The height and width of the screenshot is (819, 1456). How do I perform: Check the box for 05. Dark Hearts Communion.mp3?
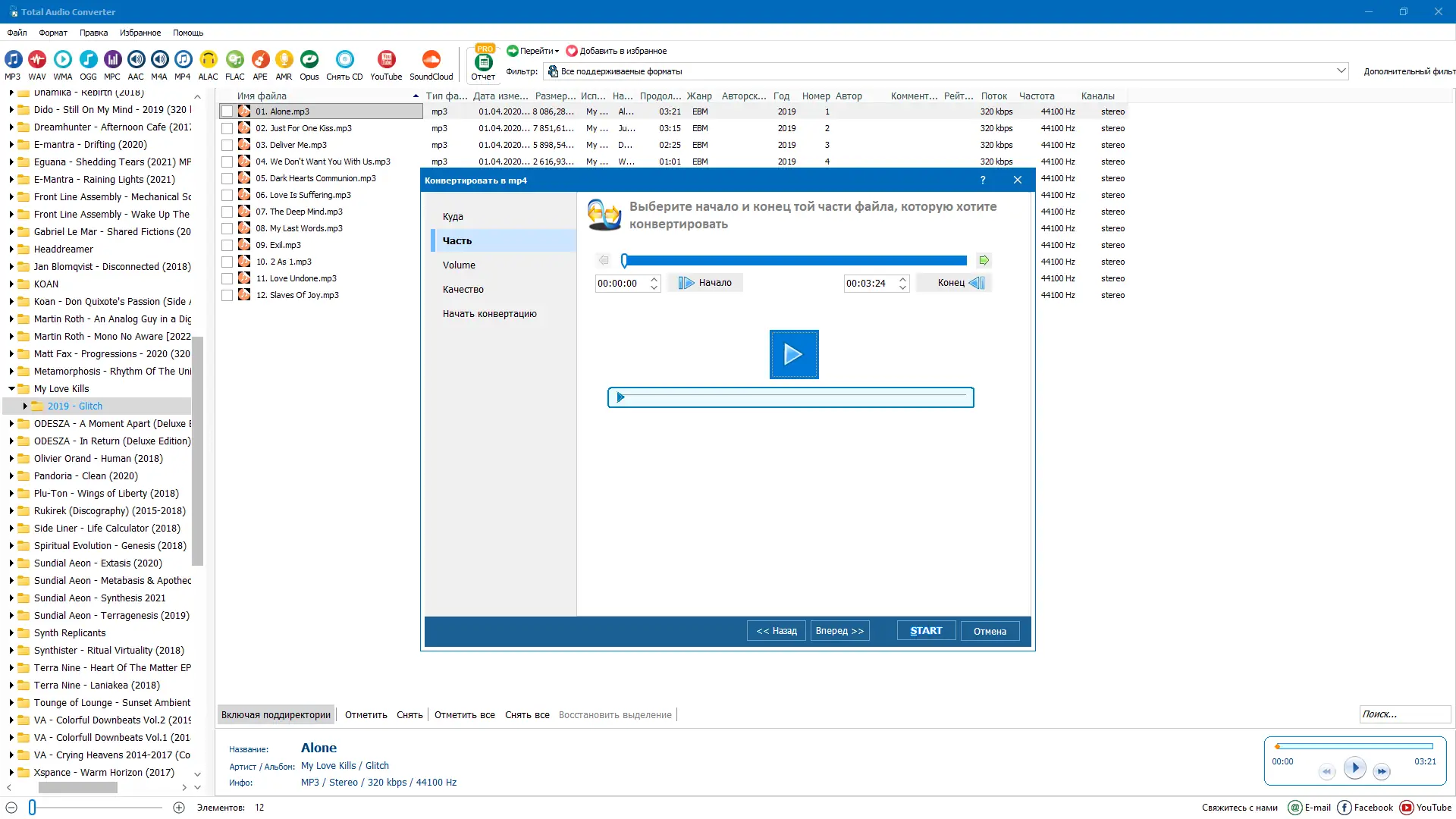tap(227, 178)
